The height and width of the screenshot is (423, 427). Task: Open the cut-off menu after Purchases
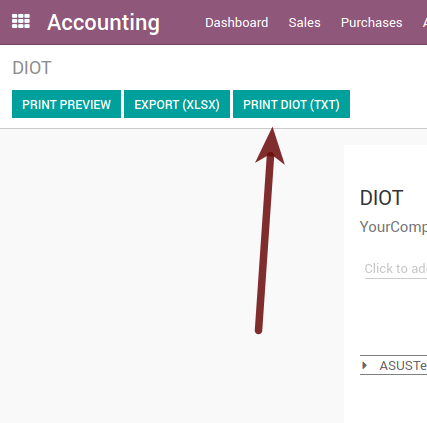[425, 23]
